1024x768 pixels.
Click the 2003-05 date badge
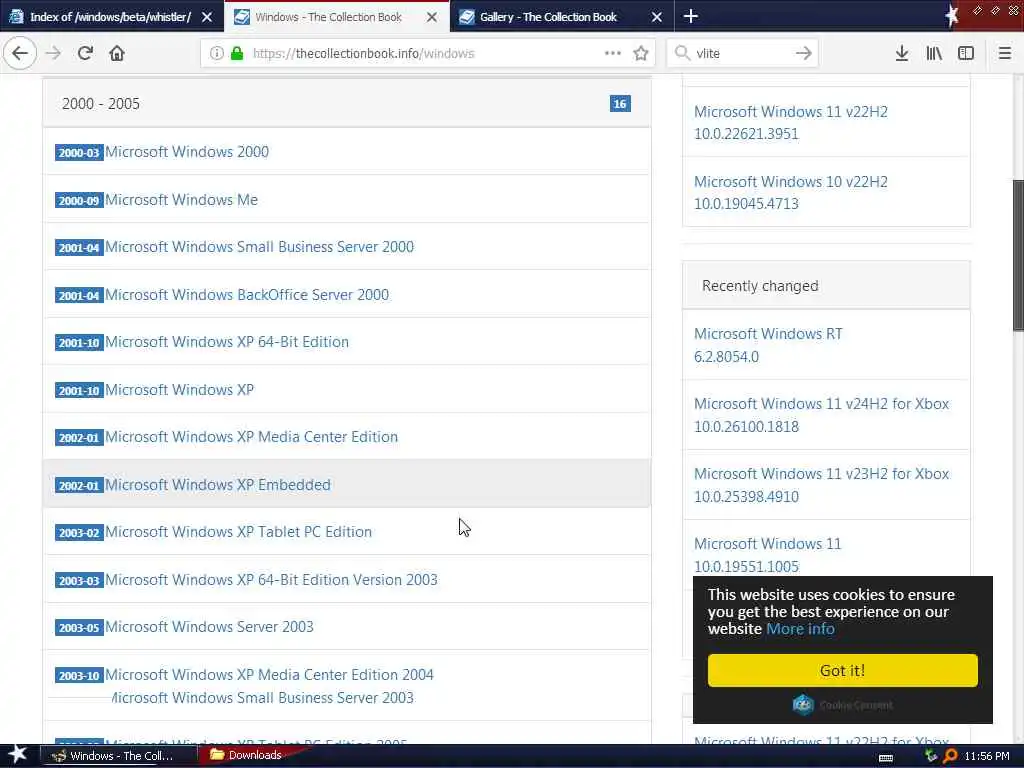tap(79, 628)
